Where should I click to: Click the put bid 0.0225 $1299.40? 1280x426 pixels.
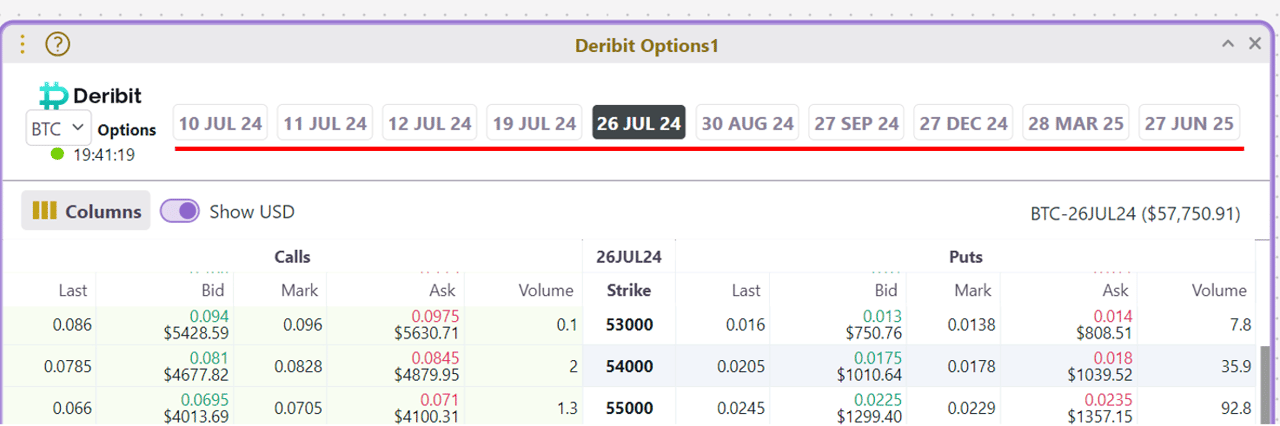coord(868,408)
